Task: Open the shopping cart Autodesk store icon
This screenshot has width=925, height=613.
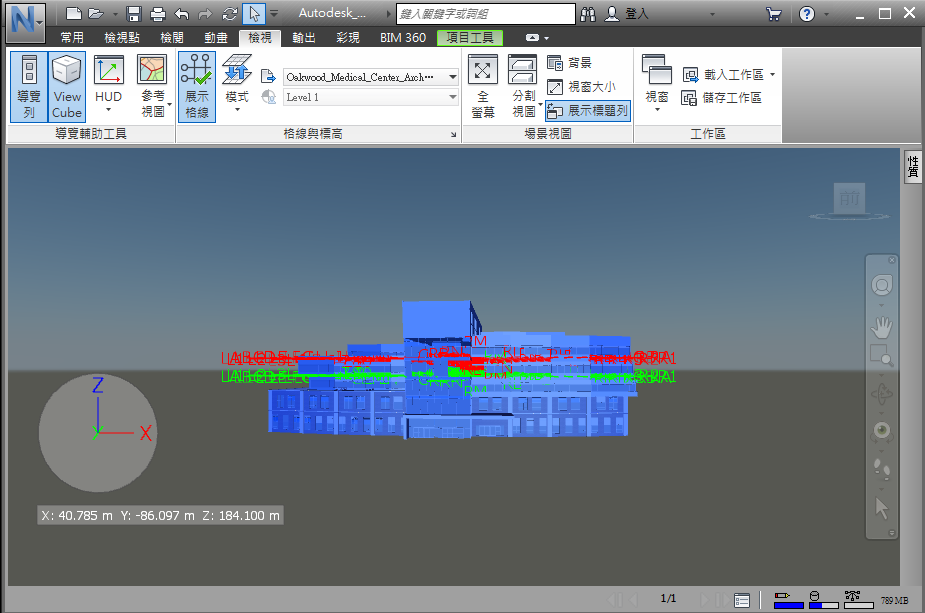Action: pos(773,14)
